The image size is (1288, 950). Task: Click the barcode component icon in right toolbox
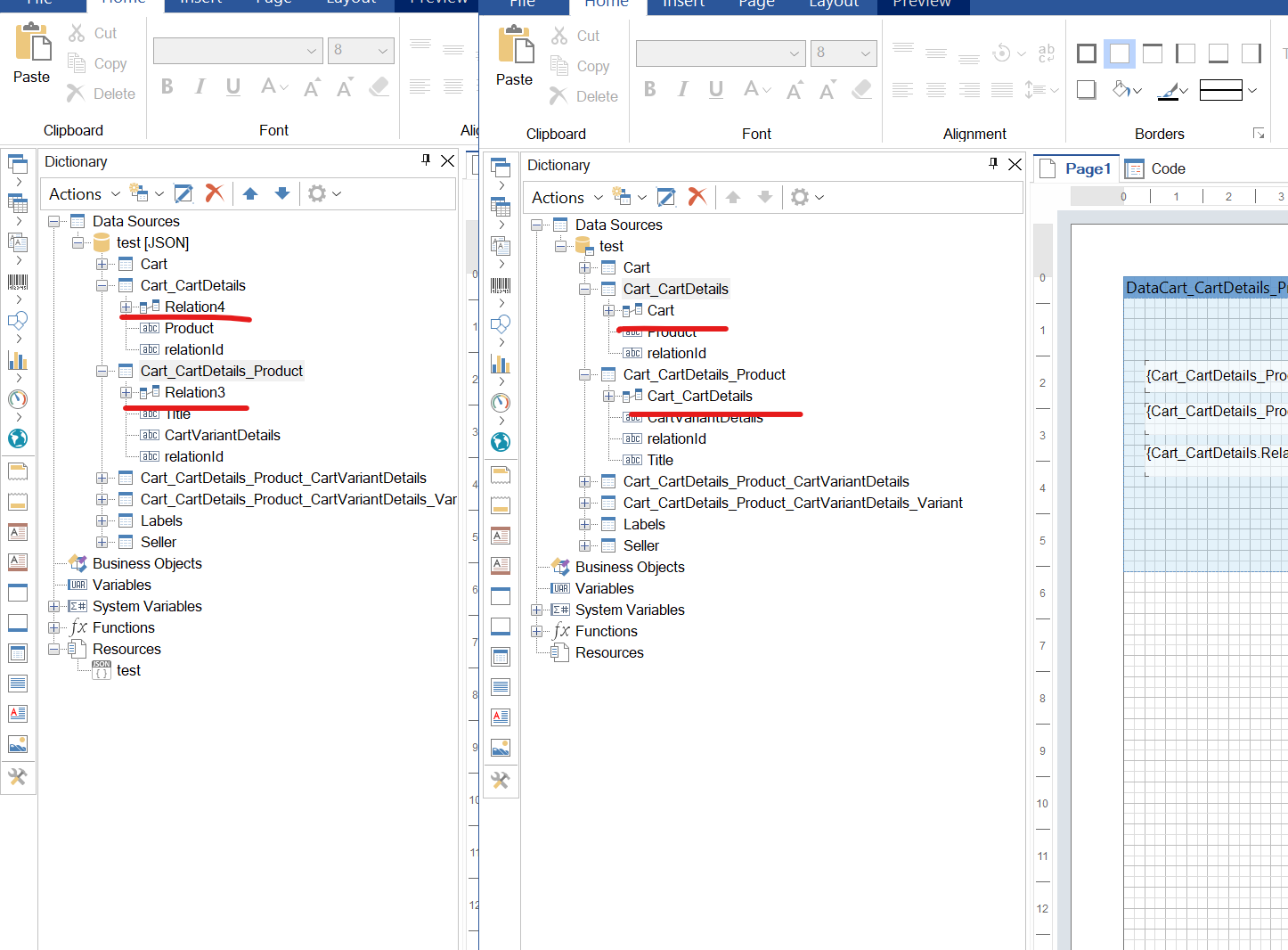pos(501,286)
